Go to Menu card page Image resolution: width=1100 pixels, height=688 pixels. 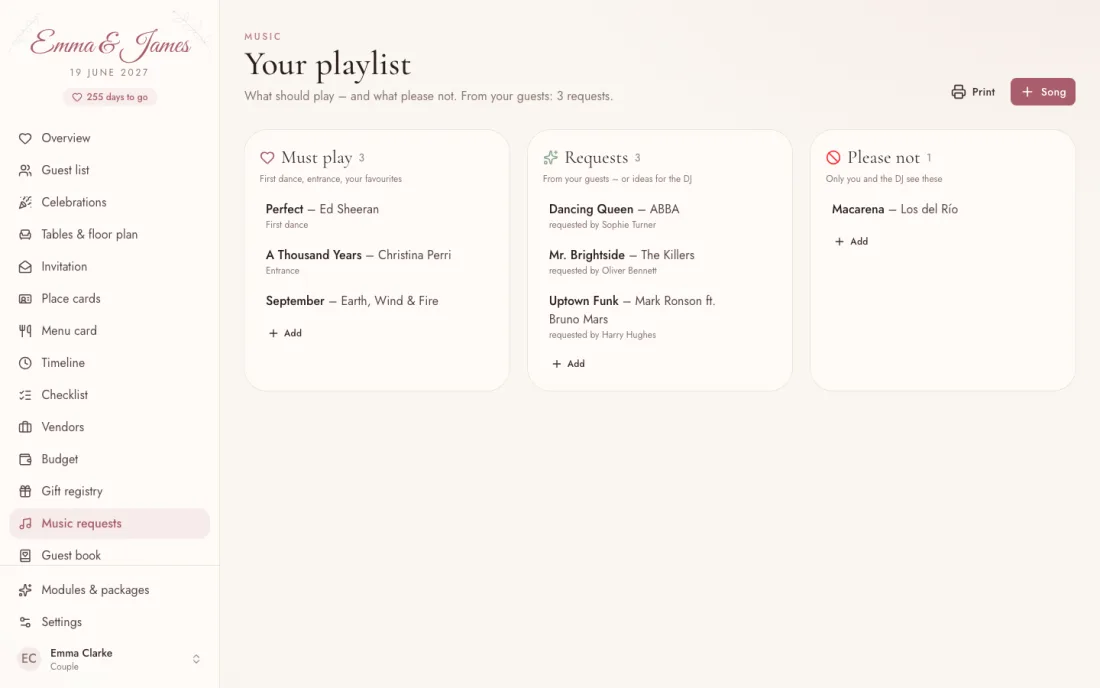point(109,331)
